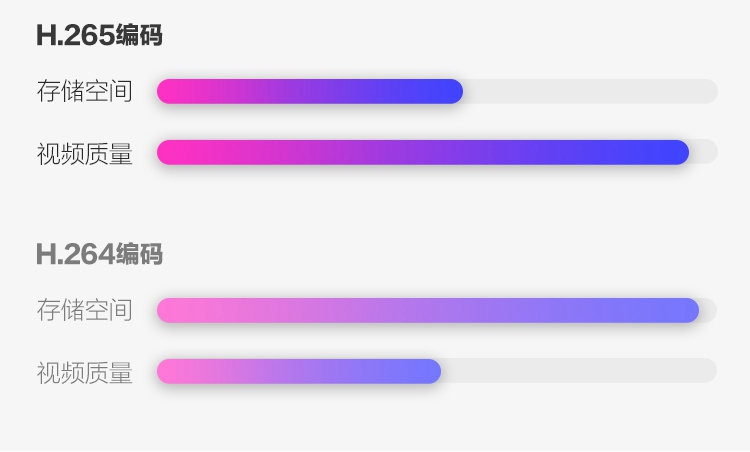Select 存储空间 label under H.264编码
The height and width of the screenshot is (452, 750).
click(x=84, y=310)
